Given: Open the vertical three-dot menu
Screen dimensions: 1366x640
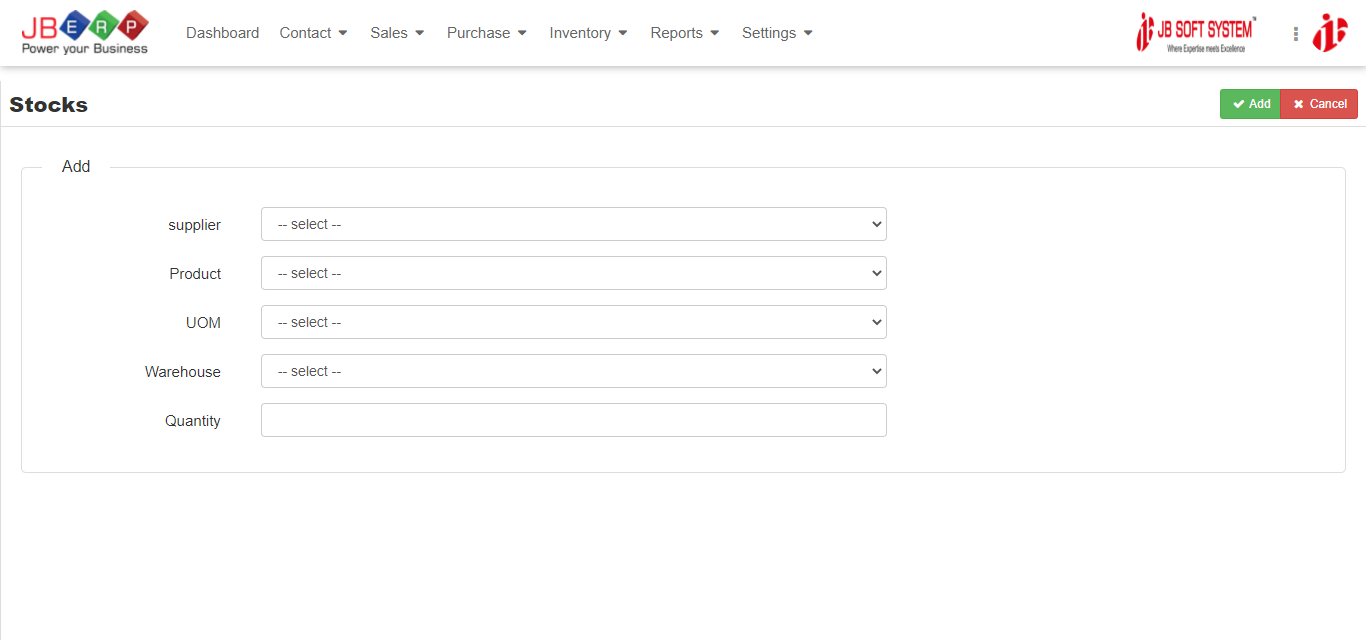Looking at the screenshot, I should pyautogui.click(x=1295, y=34).
